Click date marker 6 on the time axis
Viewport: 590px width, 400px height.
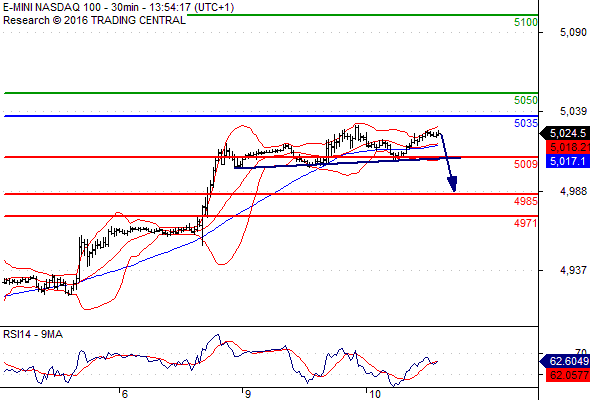(x=125, y=394)
